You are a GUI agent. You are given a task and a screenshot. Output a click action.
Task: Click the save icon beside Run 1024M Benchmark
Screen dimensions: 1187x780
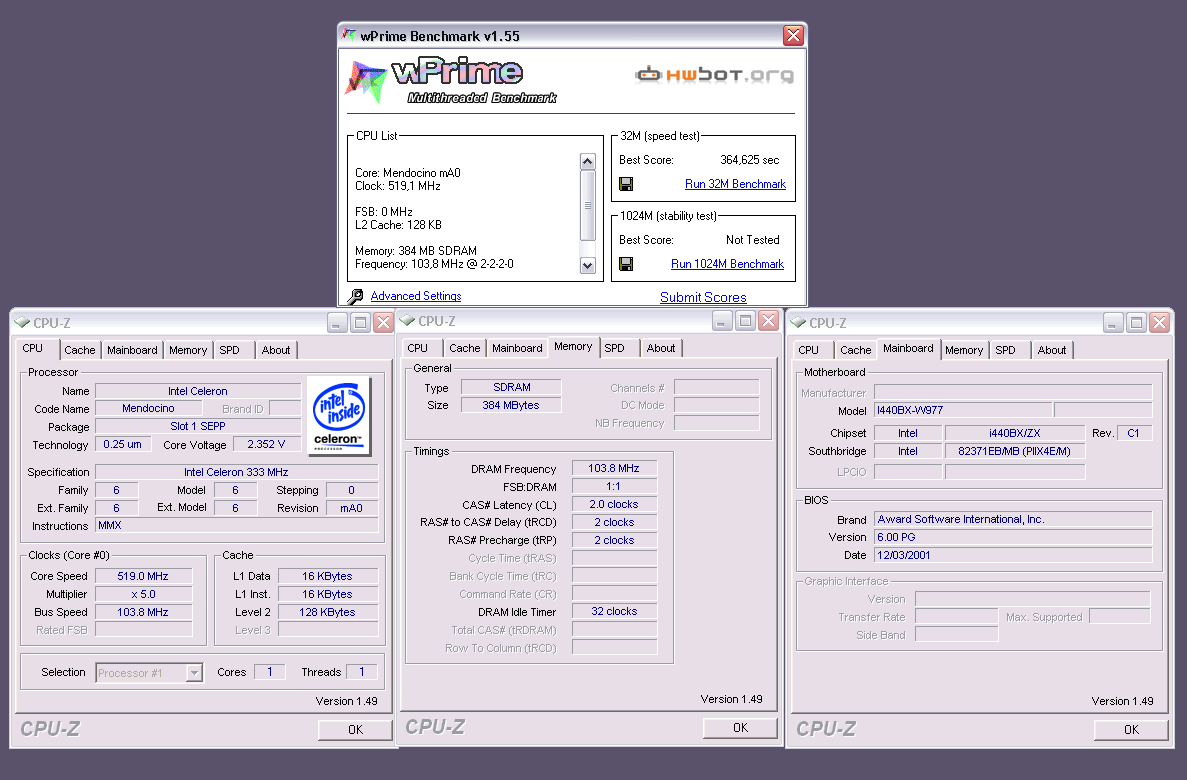click(626, 264)
